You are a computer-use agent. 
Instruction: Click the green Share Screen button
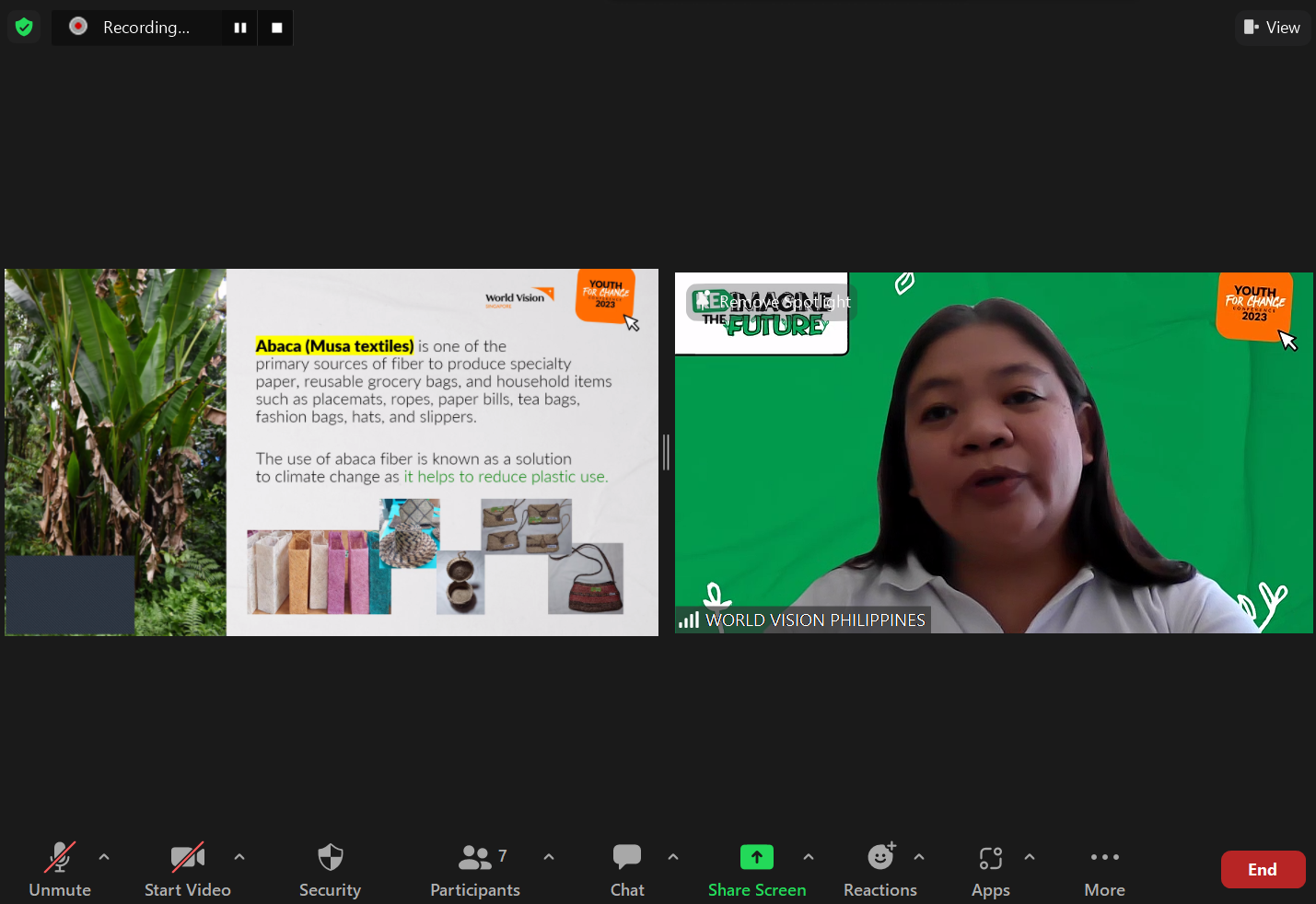[x=757, y=869]
